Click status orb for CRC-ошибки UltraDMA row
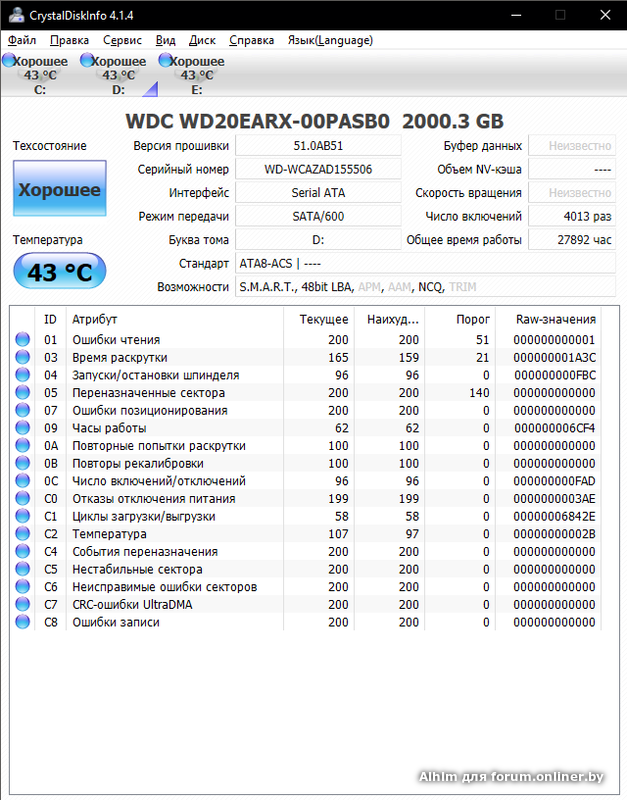The height and width of the screenshot is (800, 627). pos(22,604)
